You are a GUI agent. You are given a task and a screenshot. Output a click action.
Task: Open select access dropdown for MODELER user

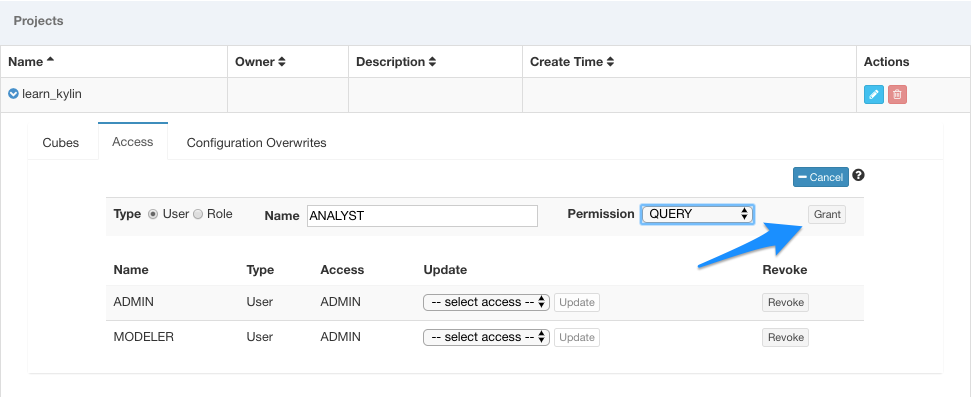pyautogui.click(x=486, y=337)
